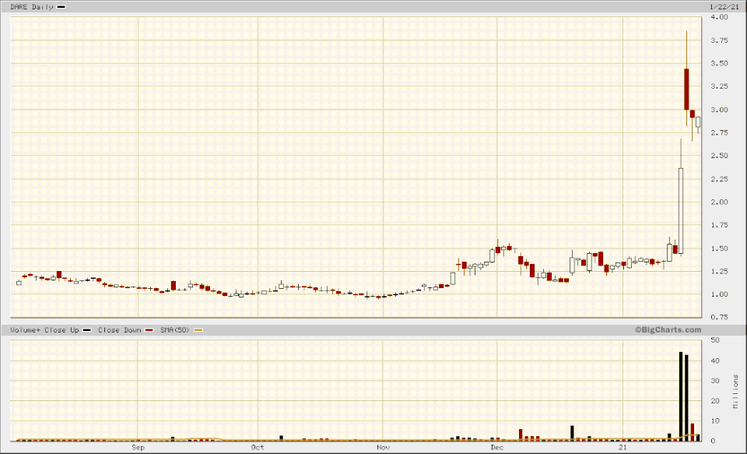This screenshot has height=454, width=747.
Task: Click the black line marker beside DARE Daily
Action: (61, 7)
